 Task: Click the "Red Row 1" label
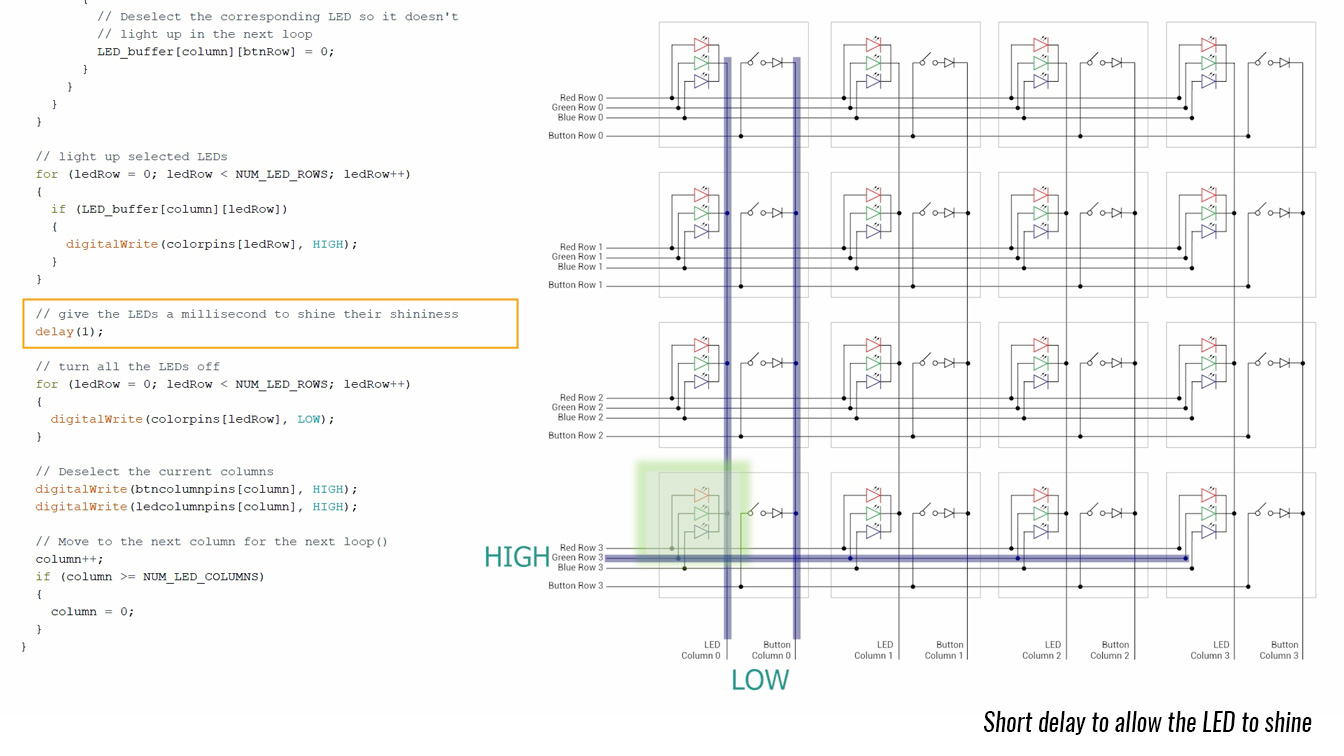tap(582, 247)
